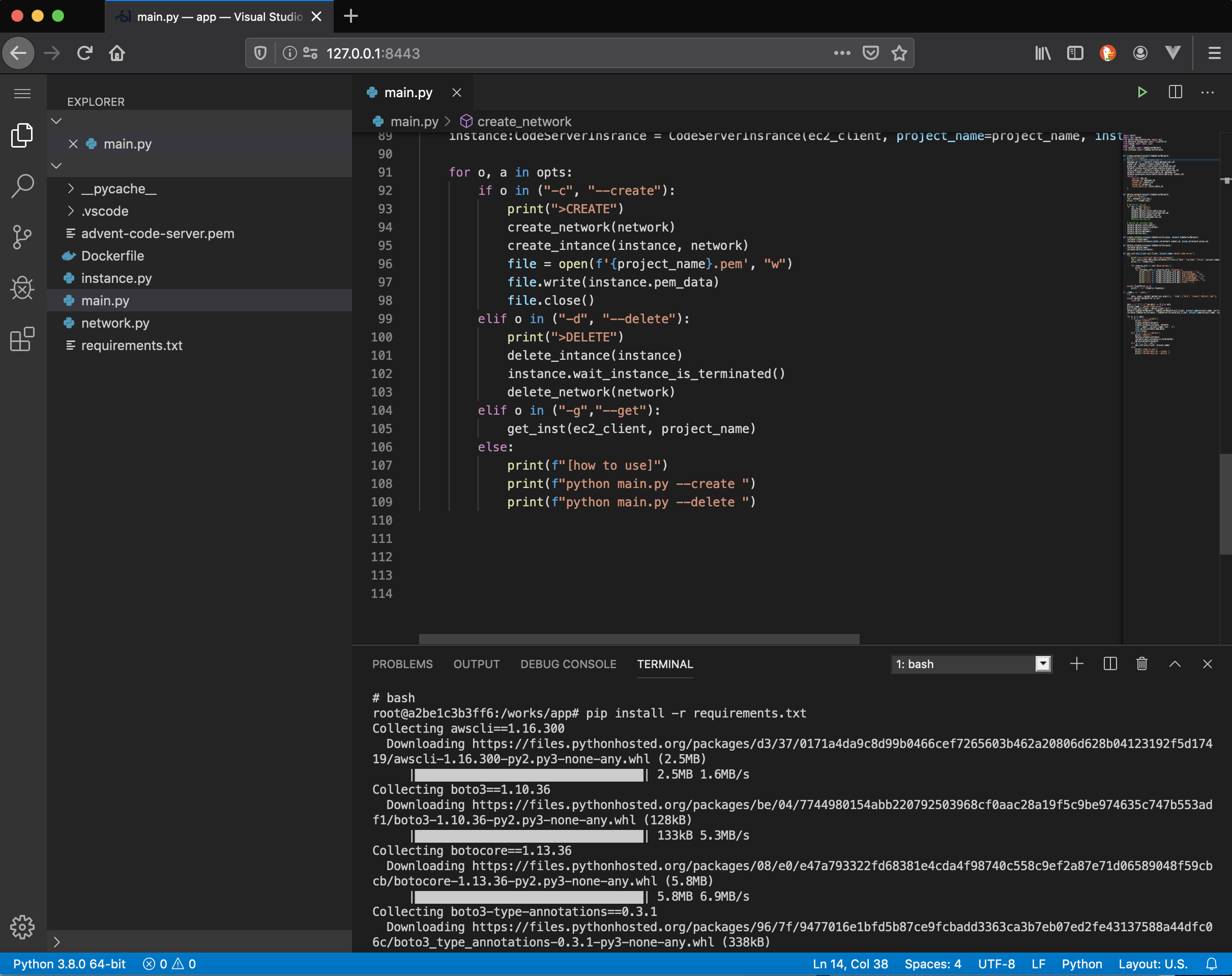
Task: Open errors and warnings count
Action: click(169, 964)
